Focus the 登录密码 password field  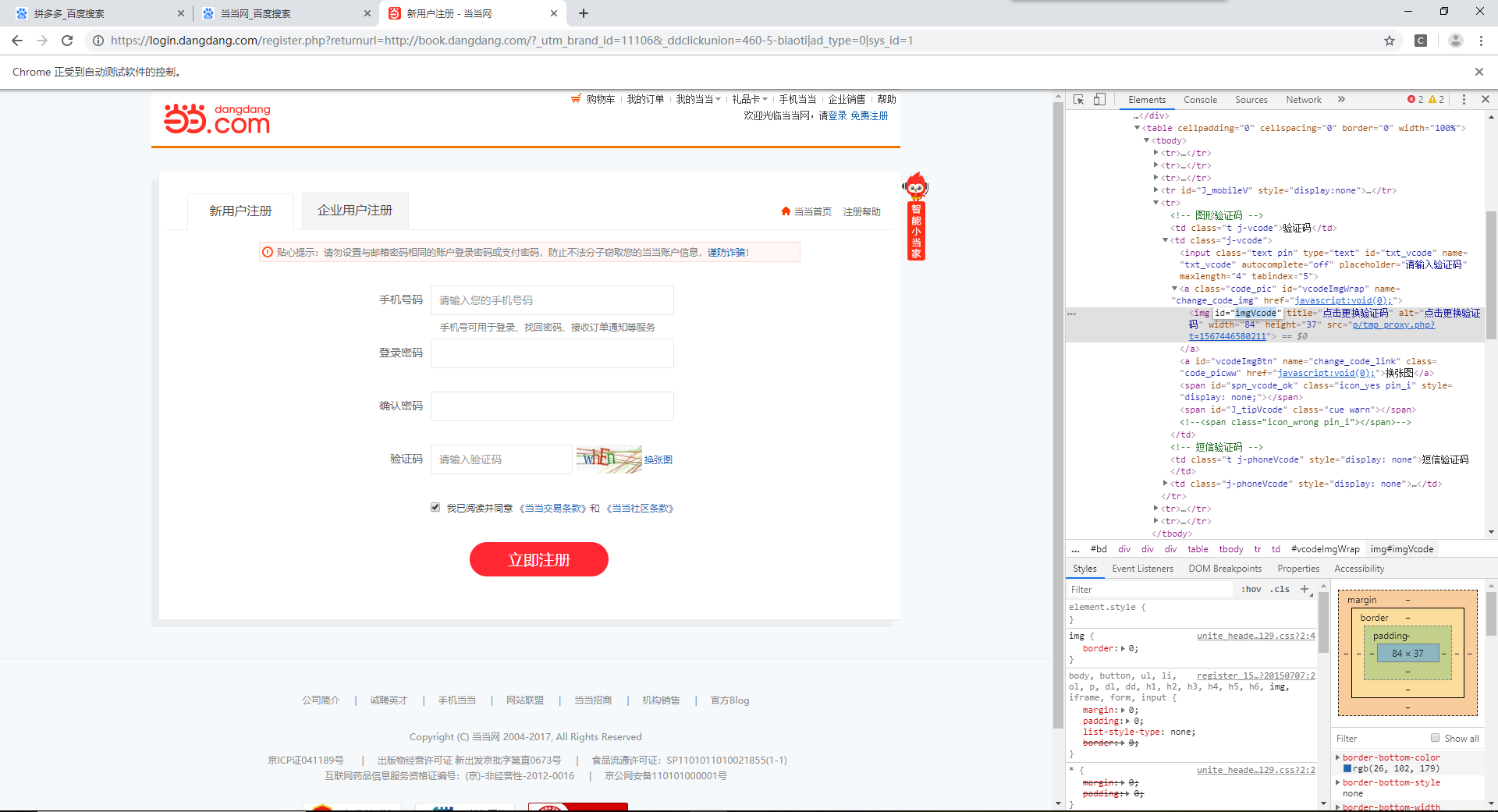pyautogui.click(x=552, y=353)
